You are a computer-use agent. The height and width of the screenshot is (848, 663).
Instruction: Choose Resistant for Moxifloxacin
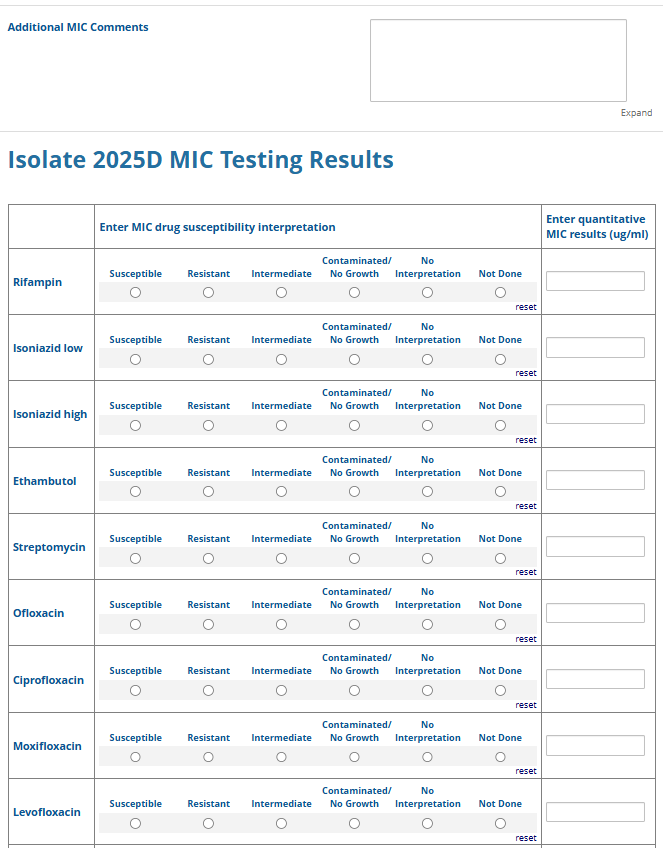pyautogui.click(x=208, y=757)
